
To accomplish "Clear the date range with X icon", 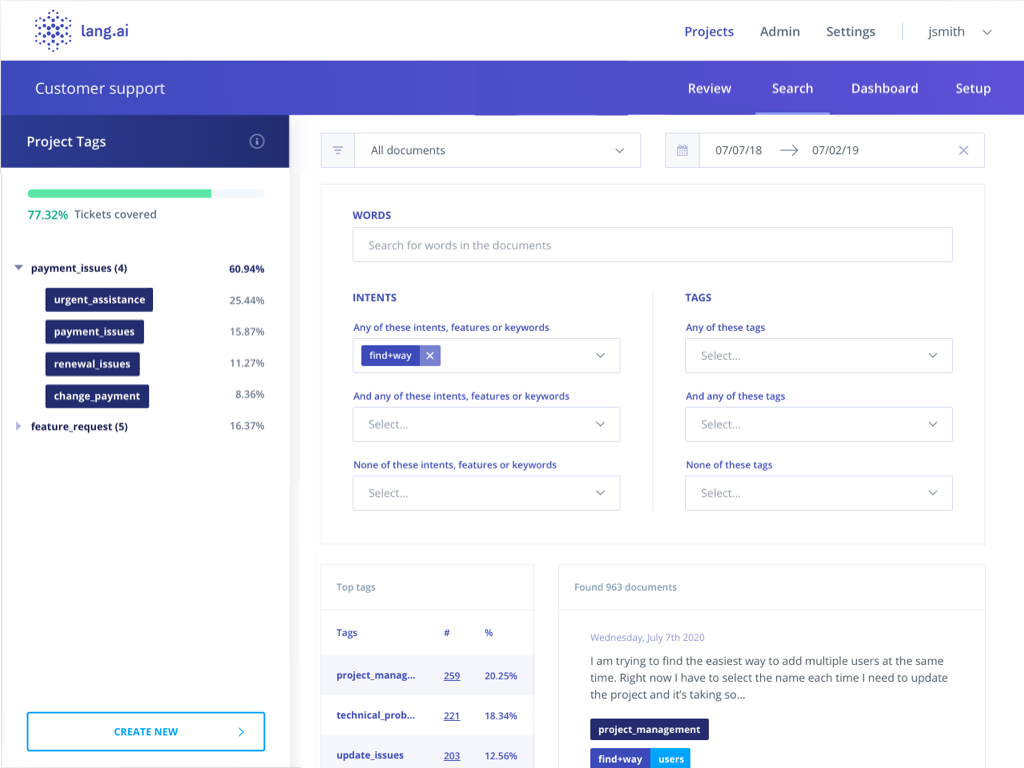I will click(x=963, y=150).
